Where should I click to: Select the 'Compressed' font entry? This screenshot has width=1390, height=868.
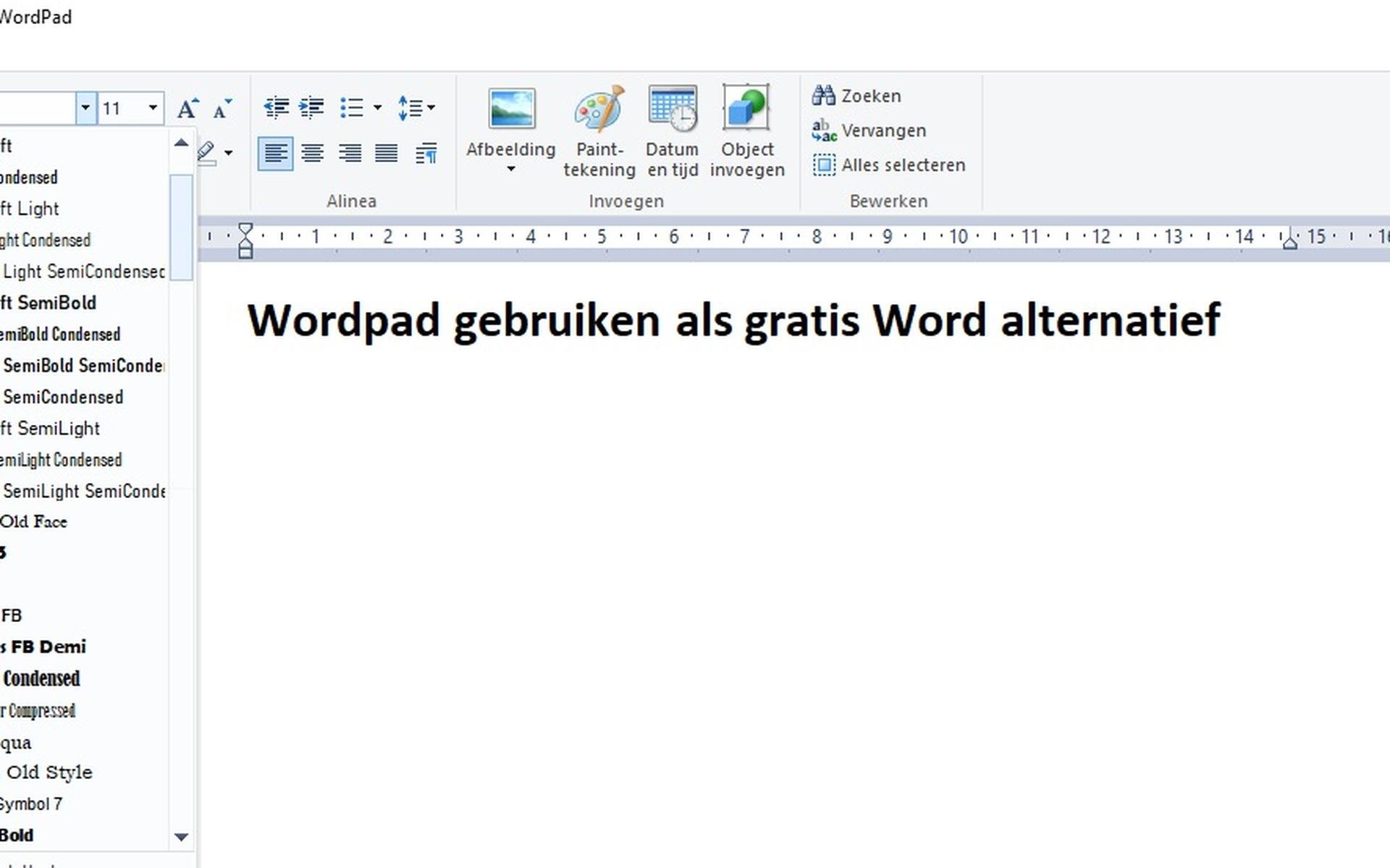84,710
